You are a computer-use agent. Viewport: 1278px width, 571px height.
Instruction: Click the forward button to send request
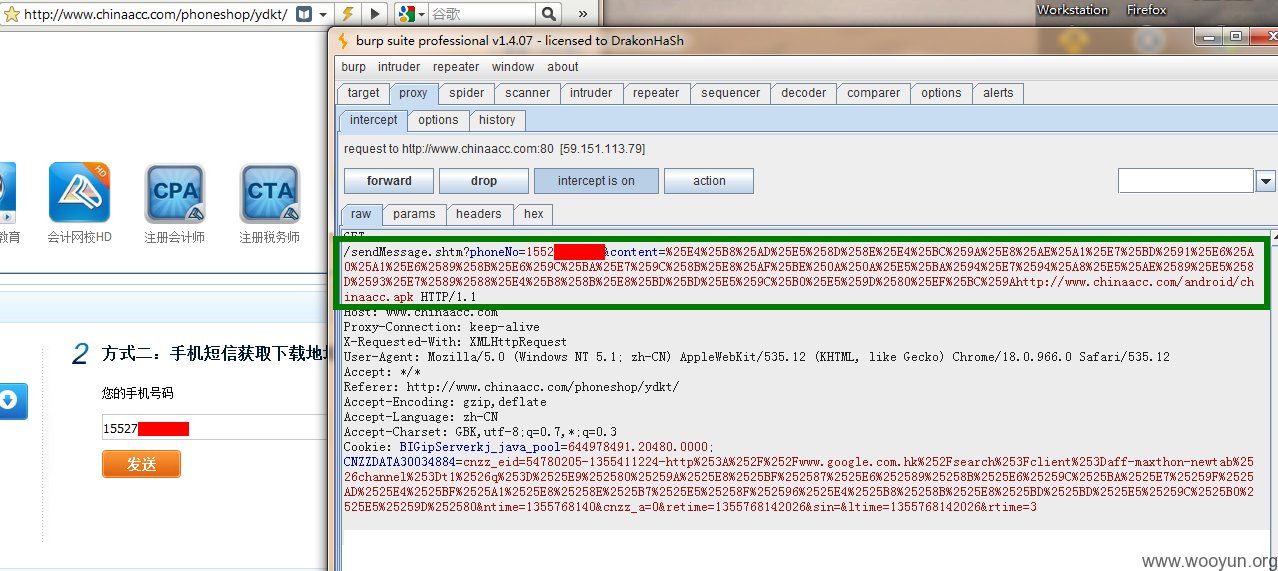coord(389,181)
